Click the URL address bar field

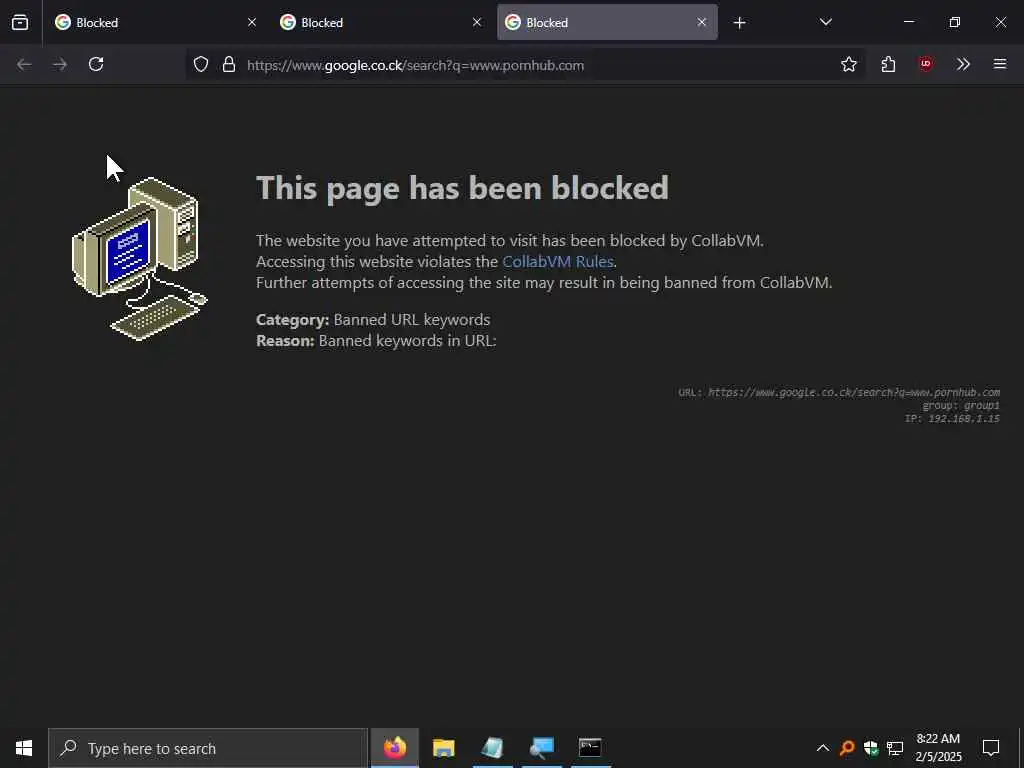click(x=526, y=65)
